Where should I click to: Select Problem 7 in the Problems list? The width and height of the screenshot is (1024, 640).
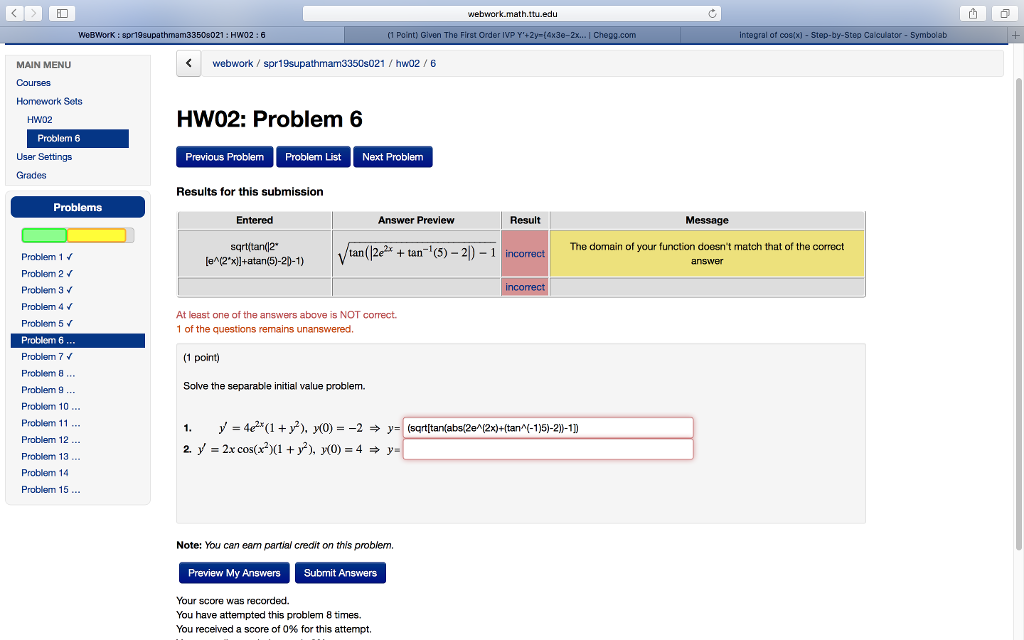click(48, 356)
